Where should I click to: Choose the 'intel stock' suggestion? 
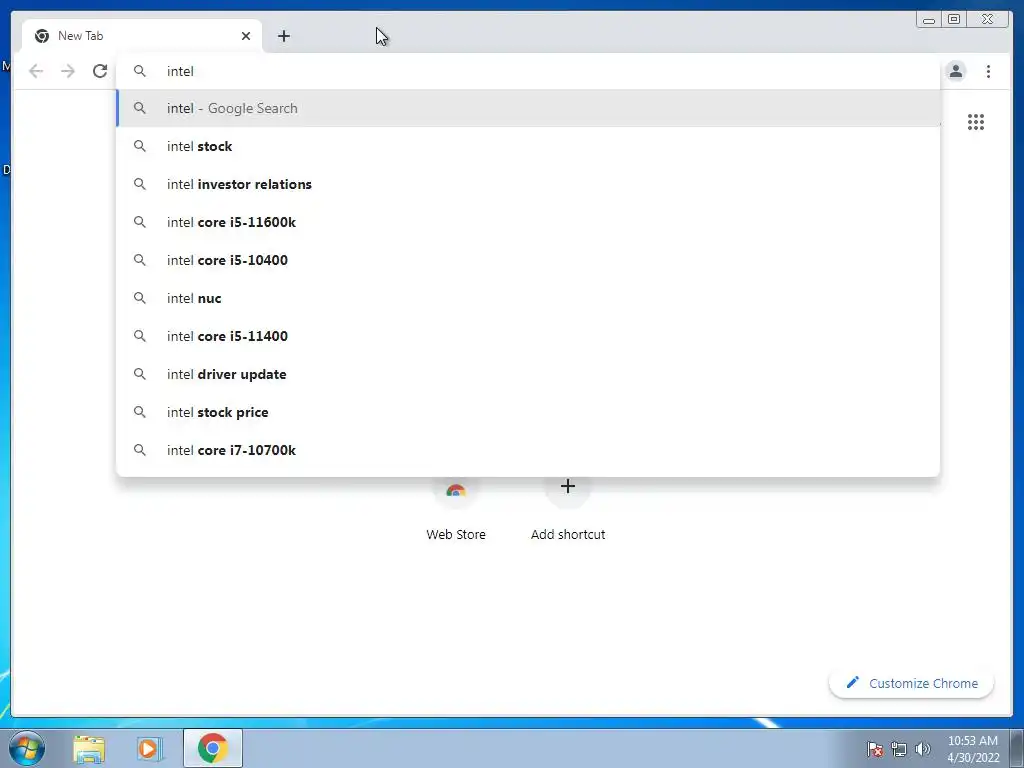pos(528,146)
